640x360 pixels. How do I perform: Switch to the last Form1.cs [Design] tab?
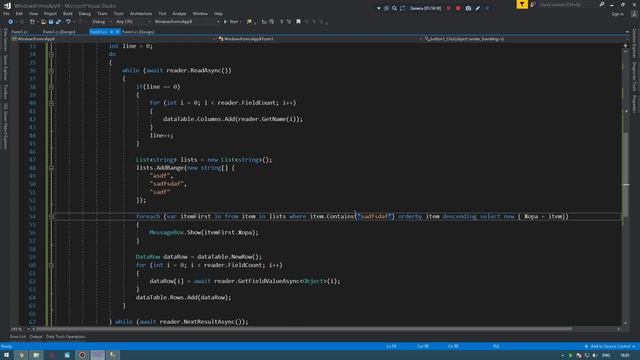coord(138,31)
